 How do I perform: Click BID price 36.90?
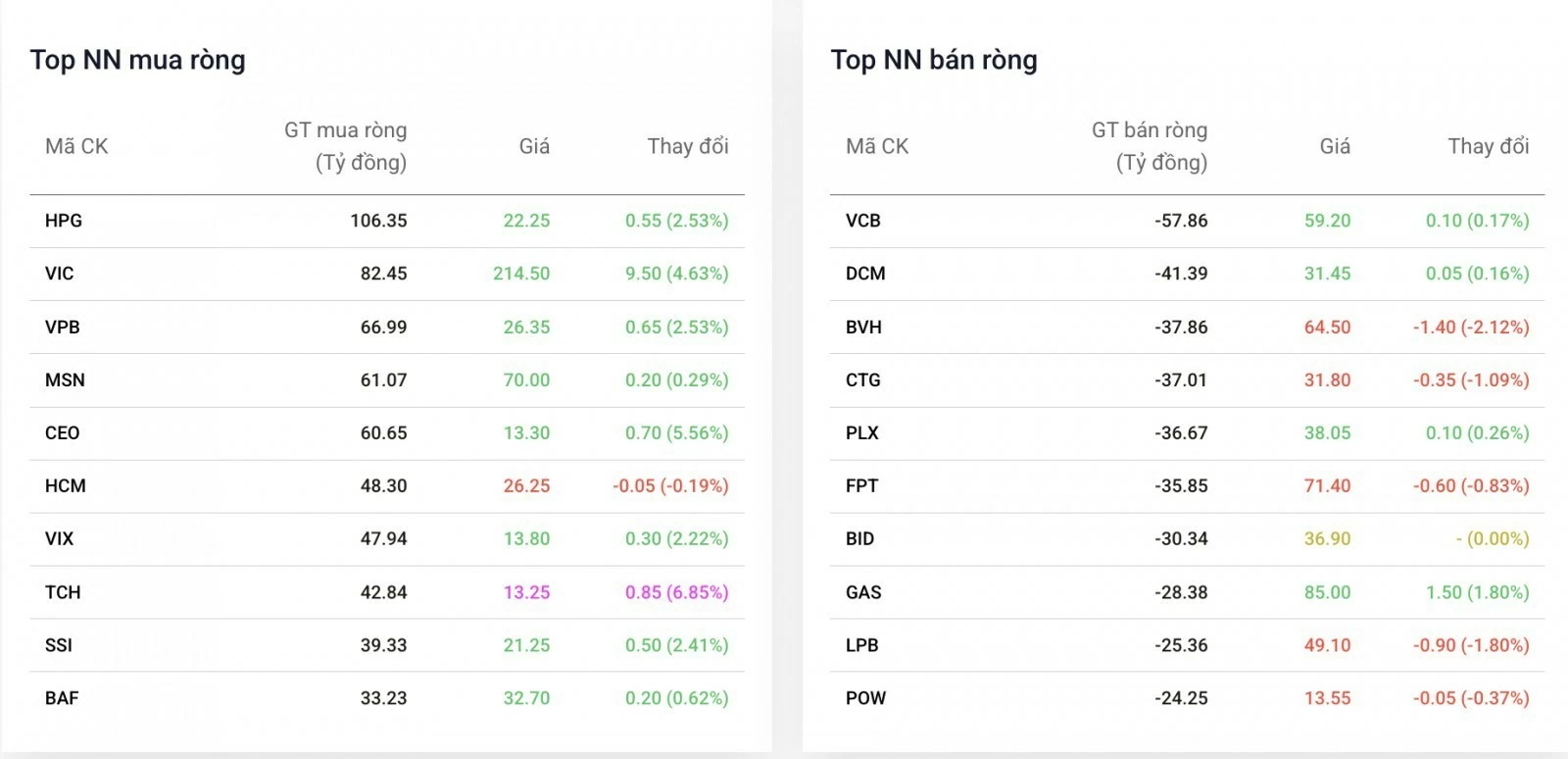click(1327, 538)
